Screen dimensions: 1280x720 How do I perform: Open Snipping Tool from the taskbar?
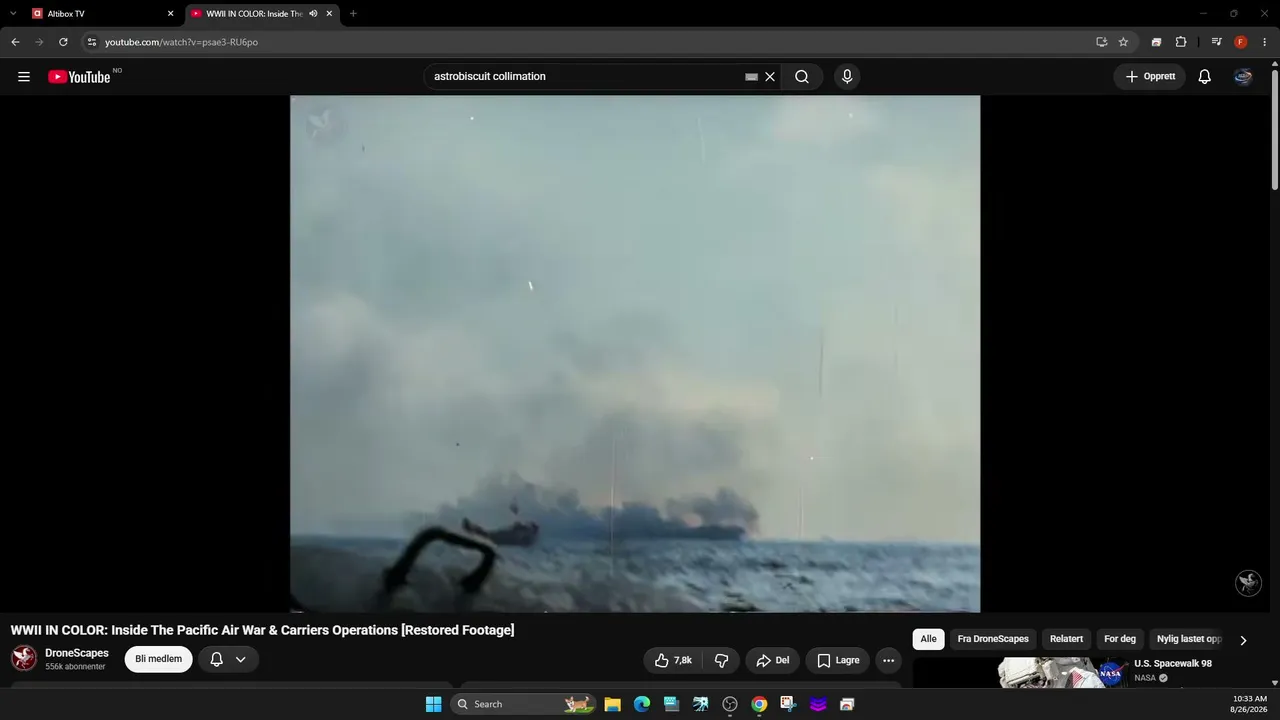tap(788, 704)
